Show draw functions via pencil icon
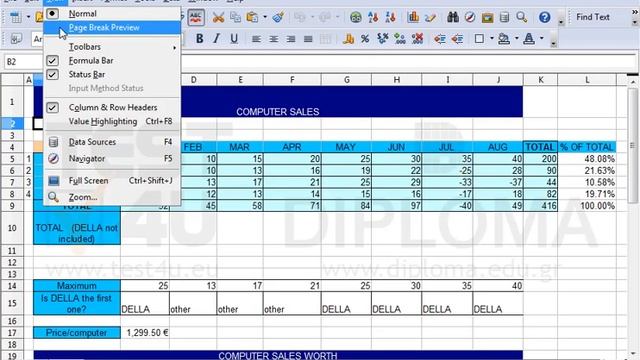Image resolution: width=640 pixels, height=360 pixels. (430, 17)
